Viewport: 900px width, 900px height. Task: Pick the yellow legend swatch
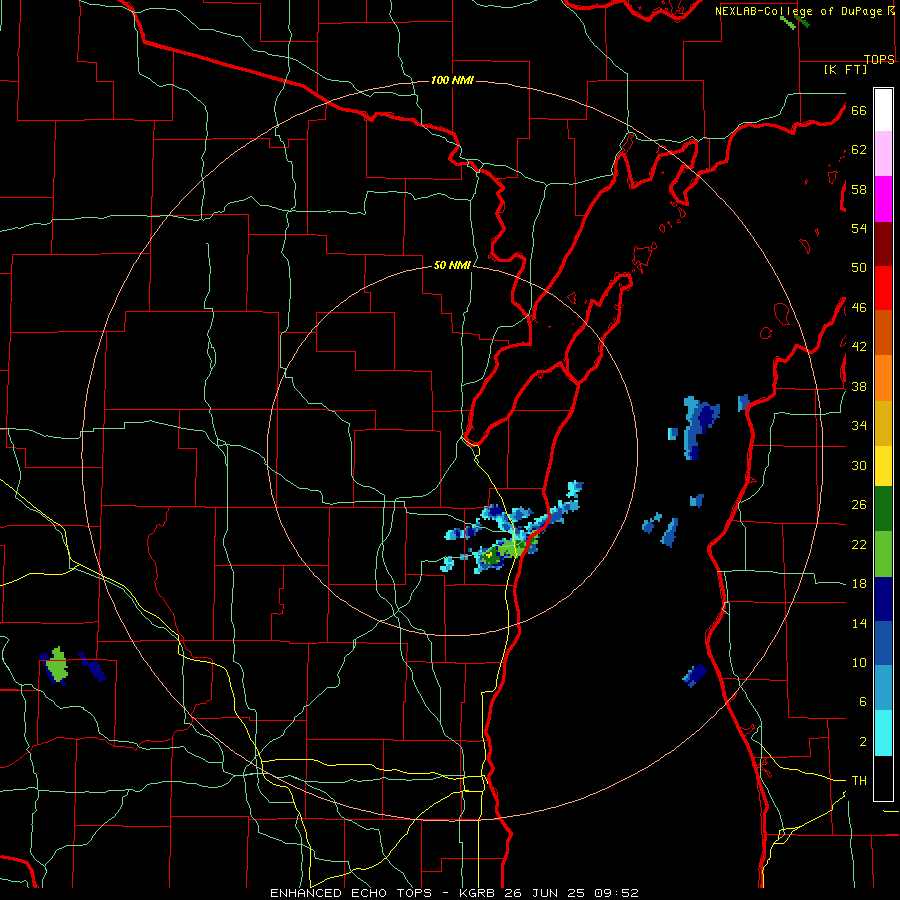click(883, 466)
